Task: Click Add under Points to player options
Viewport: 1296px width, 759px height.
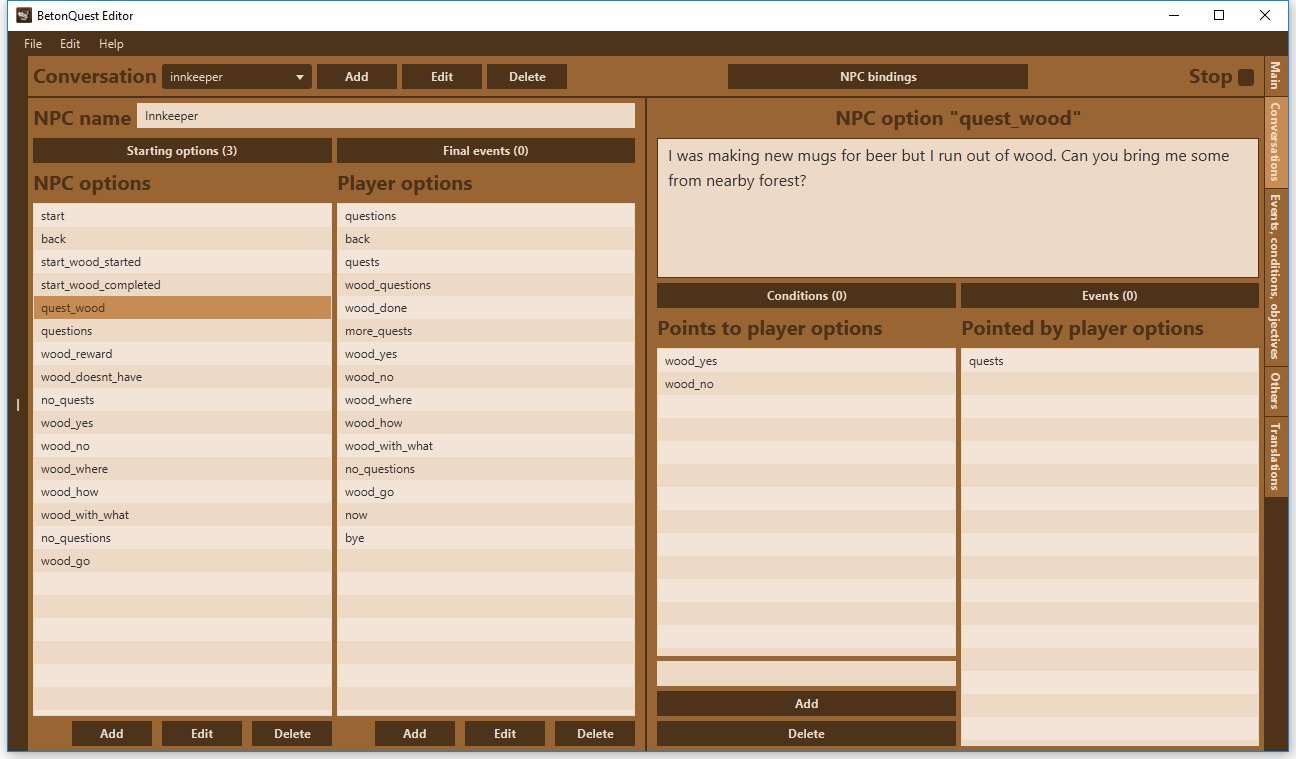Action: (806, 704)
